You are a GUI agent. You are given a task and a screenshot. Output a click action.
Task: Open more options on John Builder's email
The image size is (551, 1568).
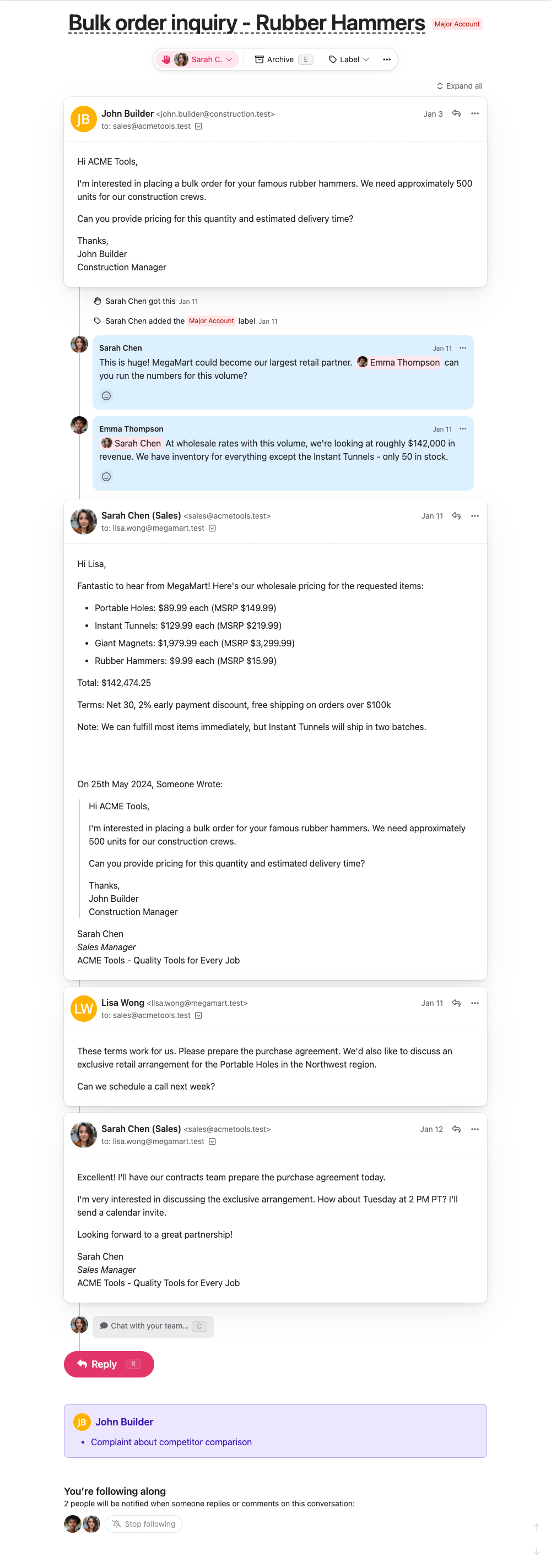pos(475,114)
